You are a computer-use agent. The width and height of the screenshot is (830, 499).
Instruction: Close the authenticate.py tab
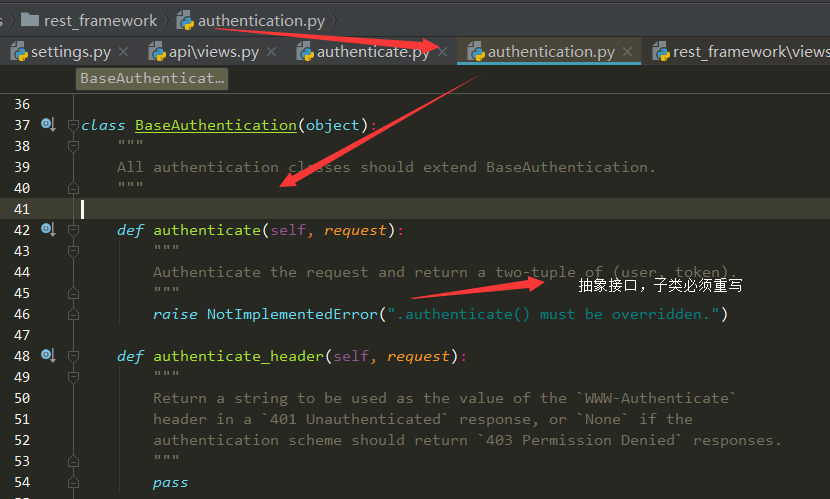tap(443, 52)
